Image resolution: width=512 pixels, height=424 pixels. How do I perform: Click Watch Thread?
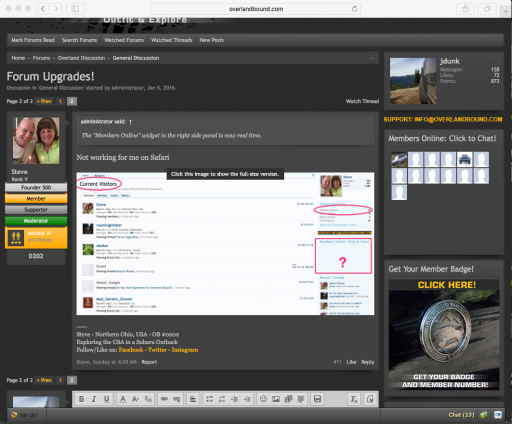[x=362, y=101]
